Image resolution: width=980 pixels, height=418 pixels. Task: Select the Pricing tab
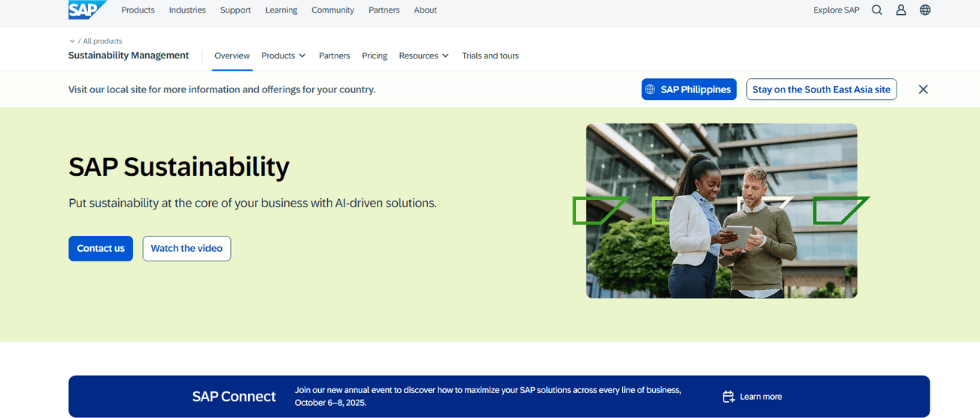click(x=374, y=56)
